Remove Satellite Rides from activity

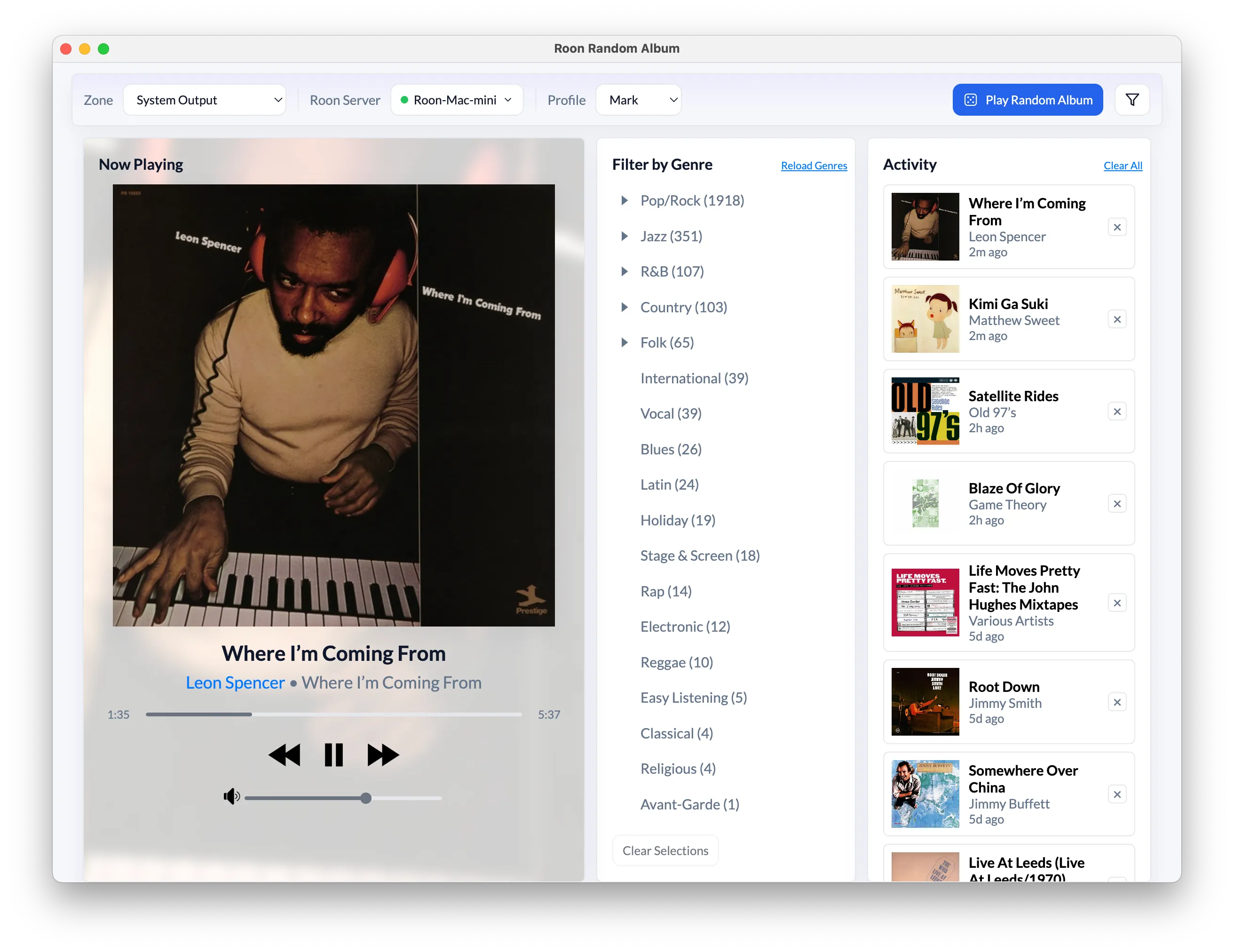point(1117,411)
